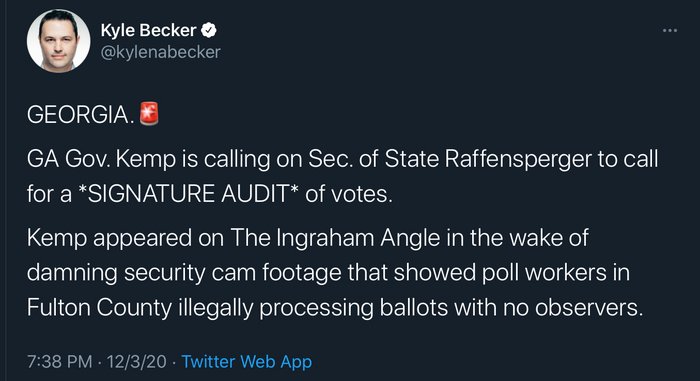Click the words Fulton County
700x381 pixels.
(99, 308)
